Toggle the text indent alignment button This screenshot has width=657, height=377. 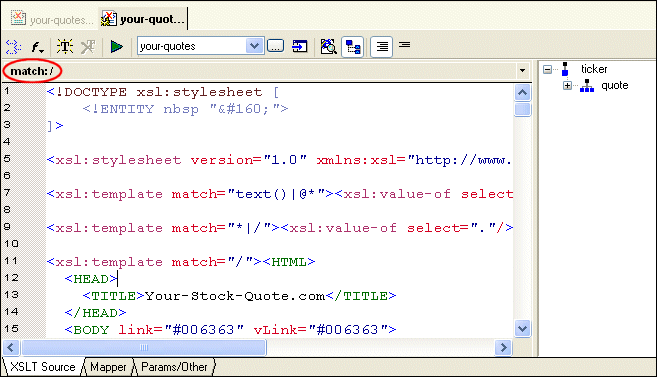pos(382,47)
